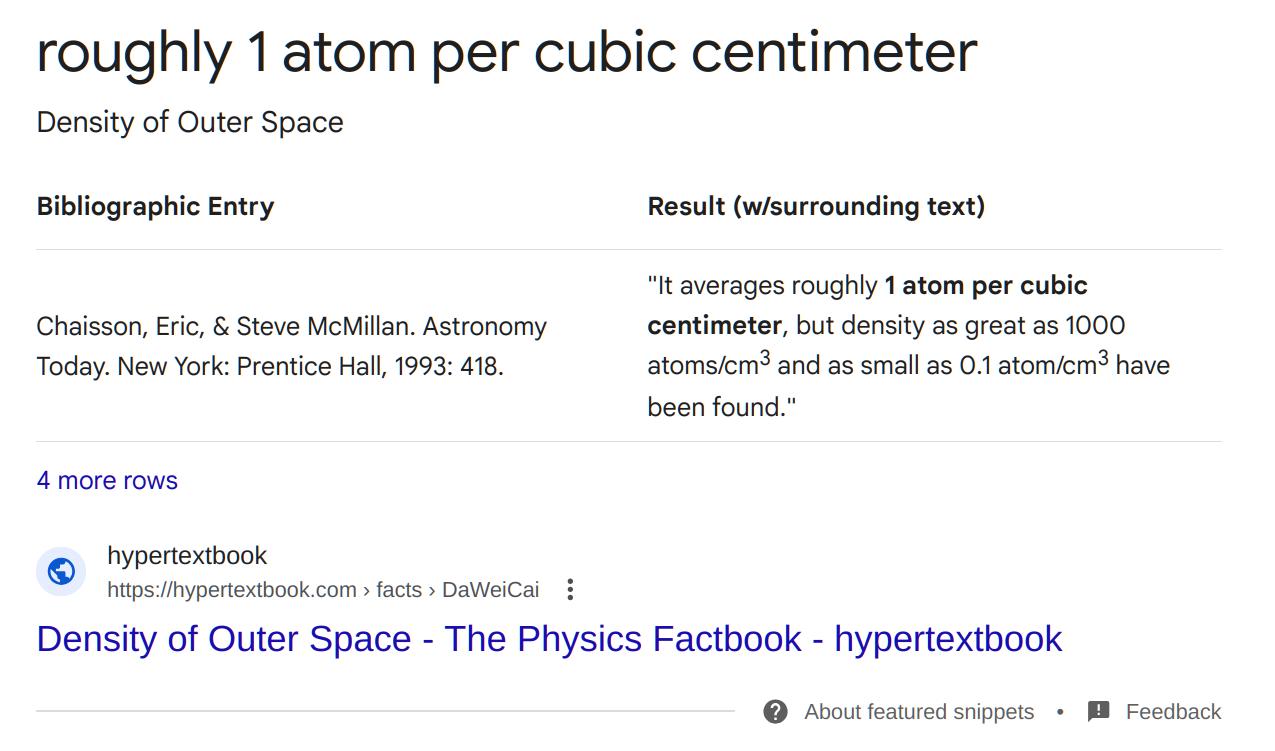Viewport: 1275px width, 751px height.
Task: Click the large snippet answer heading
Action: click(507, 52)
